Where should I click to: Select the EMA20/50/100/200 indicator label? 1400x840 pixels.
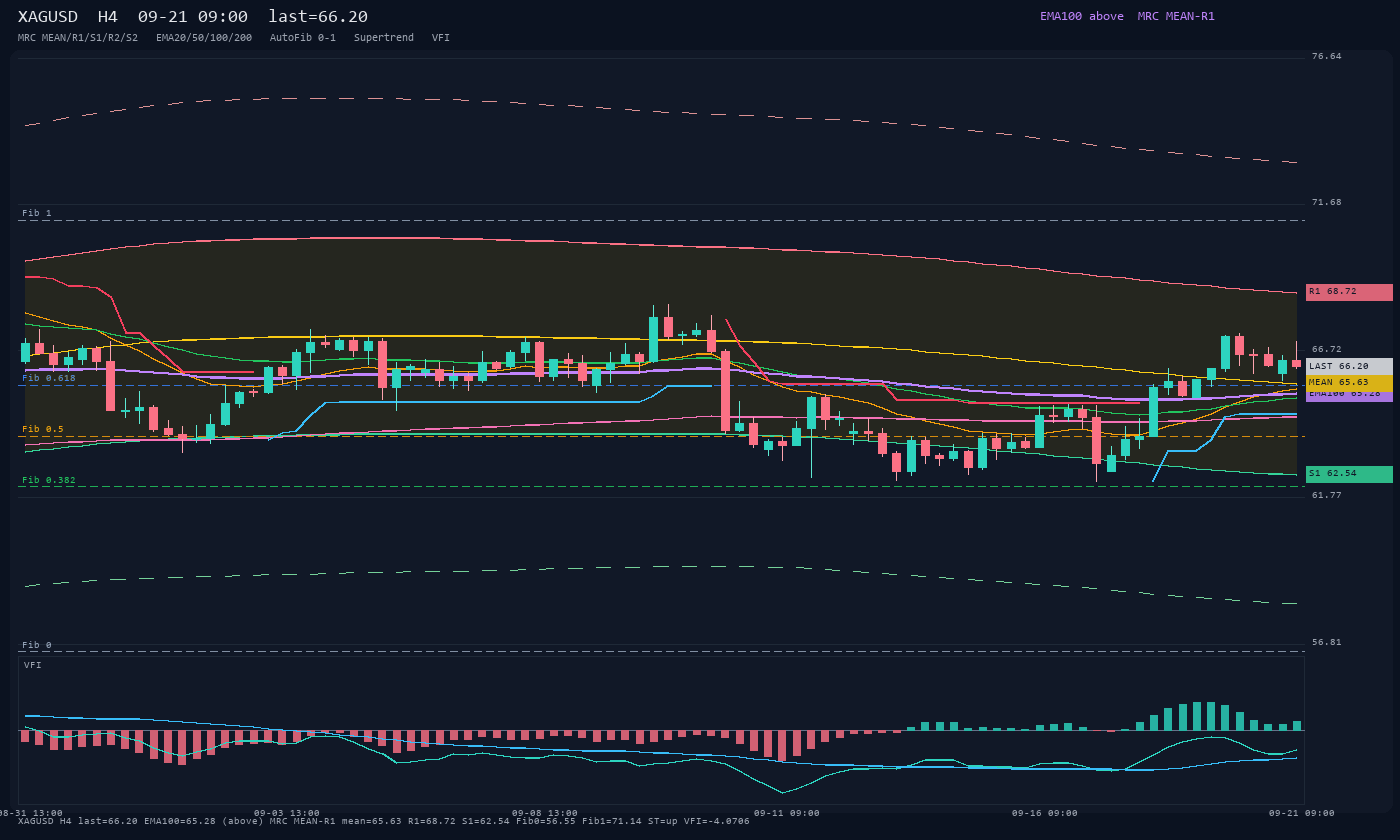[204, 38]
